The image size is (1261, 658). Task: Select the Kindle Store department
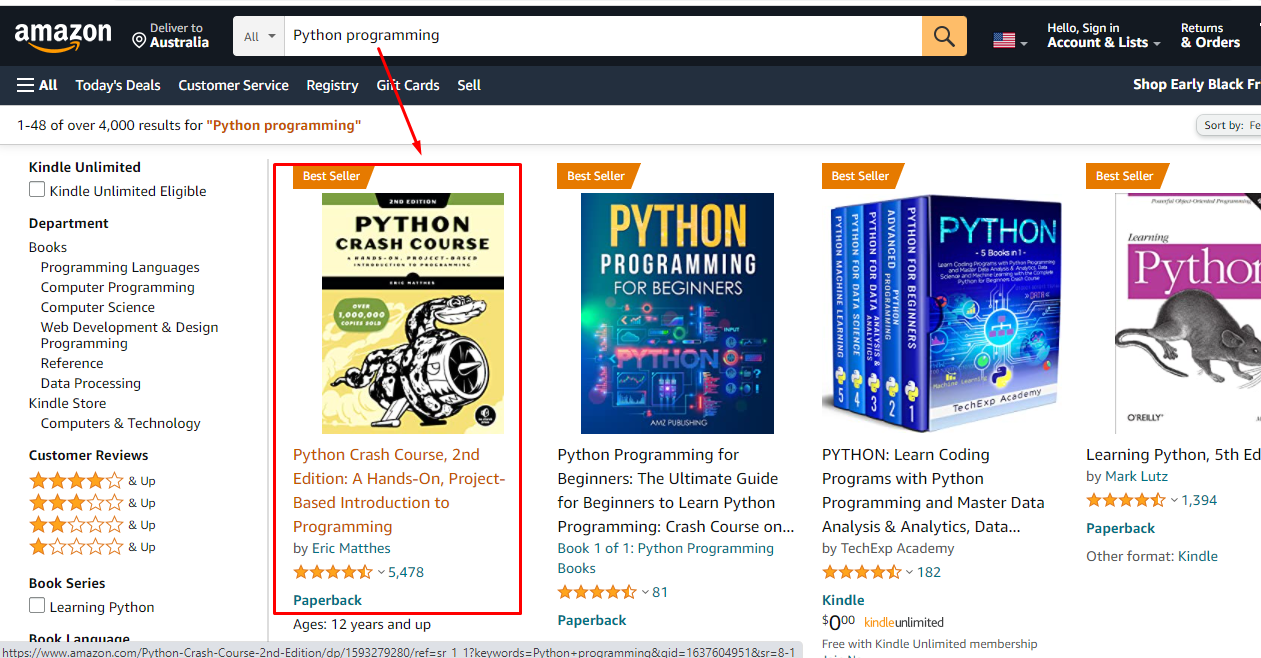tap(67, 403)
